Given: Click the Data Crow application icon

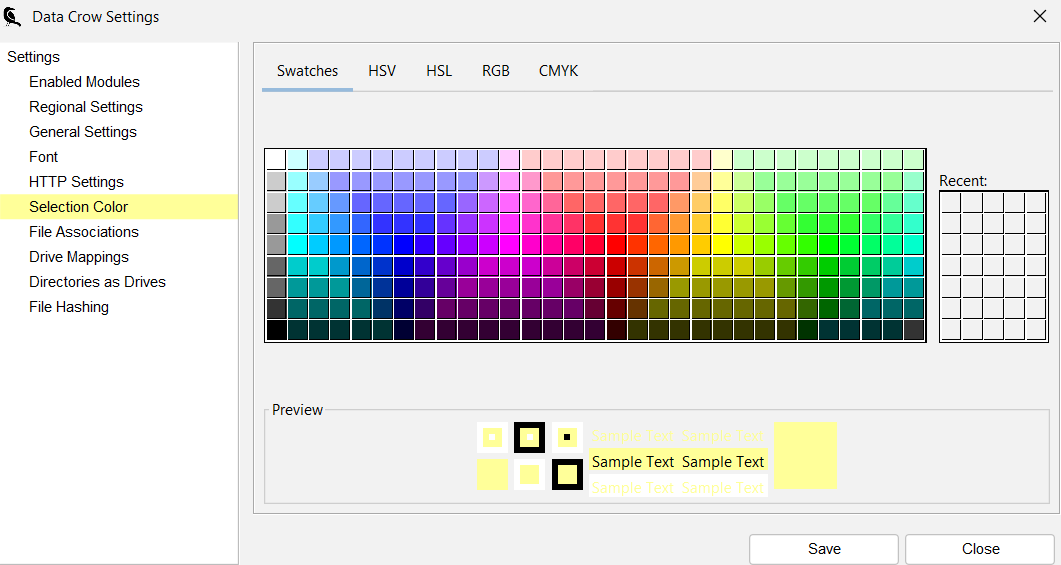Looking at the screenshot, I should pyautogui.click(x=14, y=16).
